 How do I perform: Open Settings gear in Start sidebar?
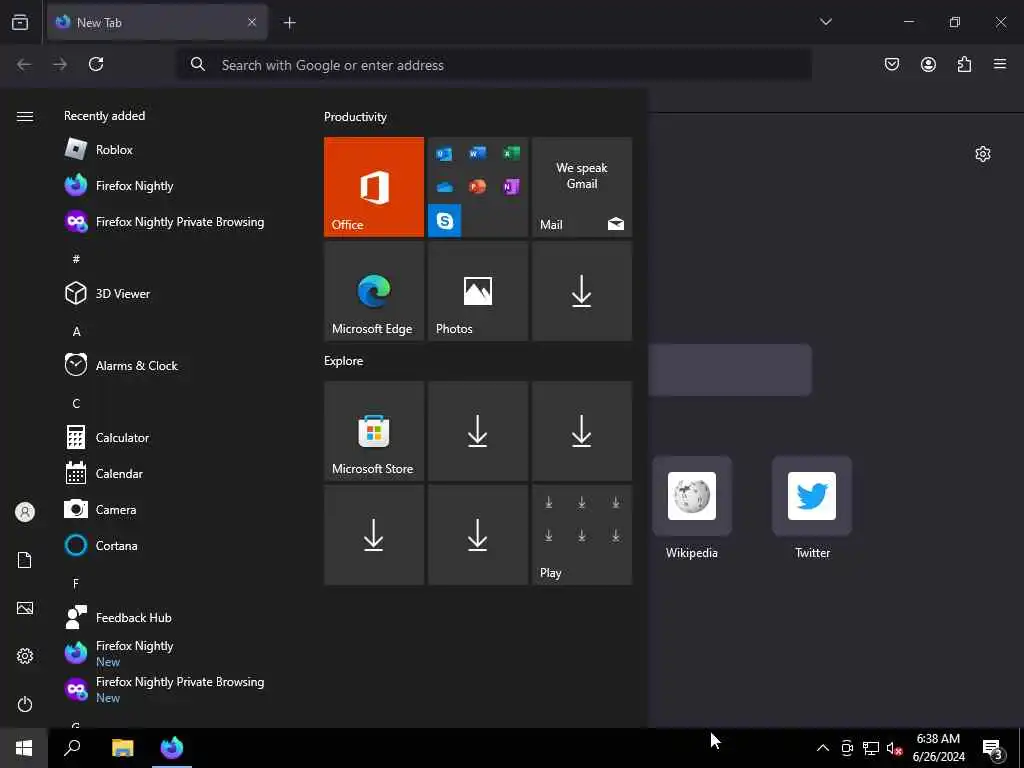[x=25, y=656]
